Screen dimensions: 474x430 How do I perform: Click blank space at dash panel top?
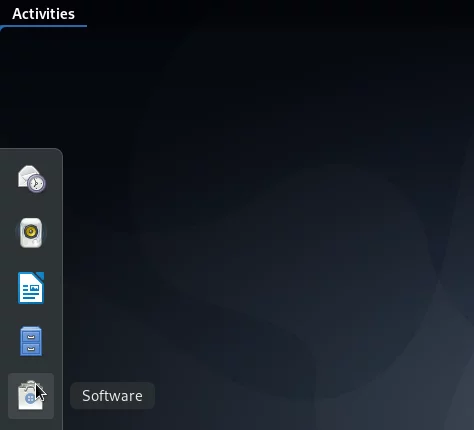[x=31, y=155]
